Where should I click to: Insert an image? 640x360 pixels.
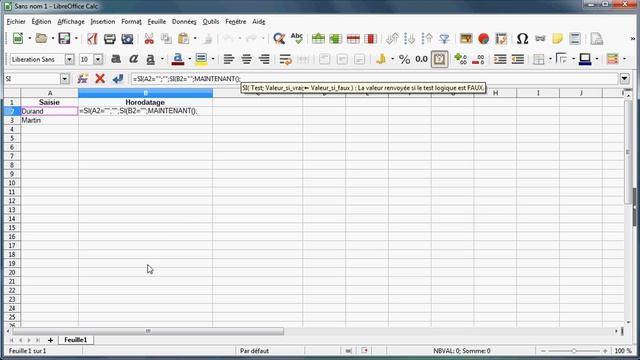click(466, 38)
